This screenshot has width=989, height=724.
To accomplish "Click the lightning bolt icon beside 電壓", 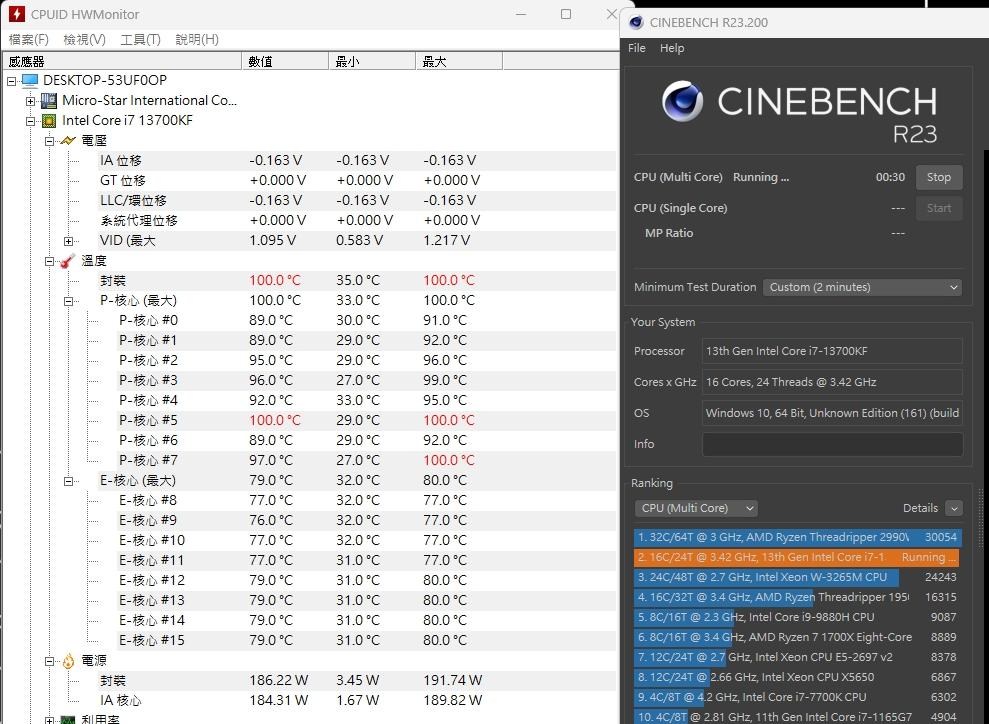I will 70,140.
